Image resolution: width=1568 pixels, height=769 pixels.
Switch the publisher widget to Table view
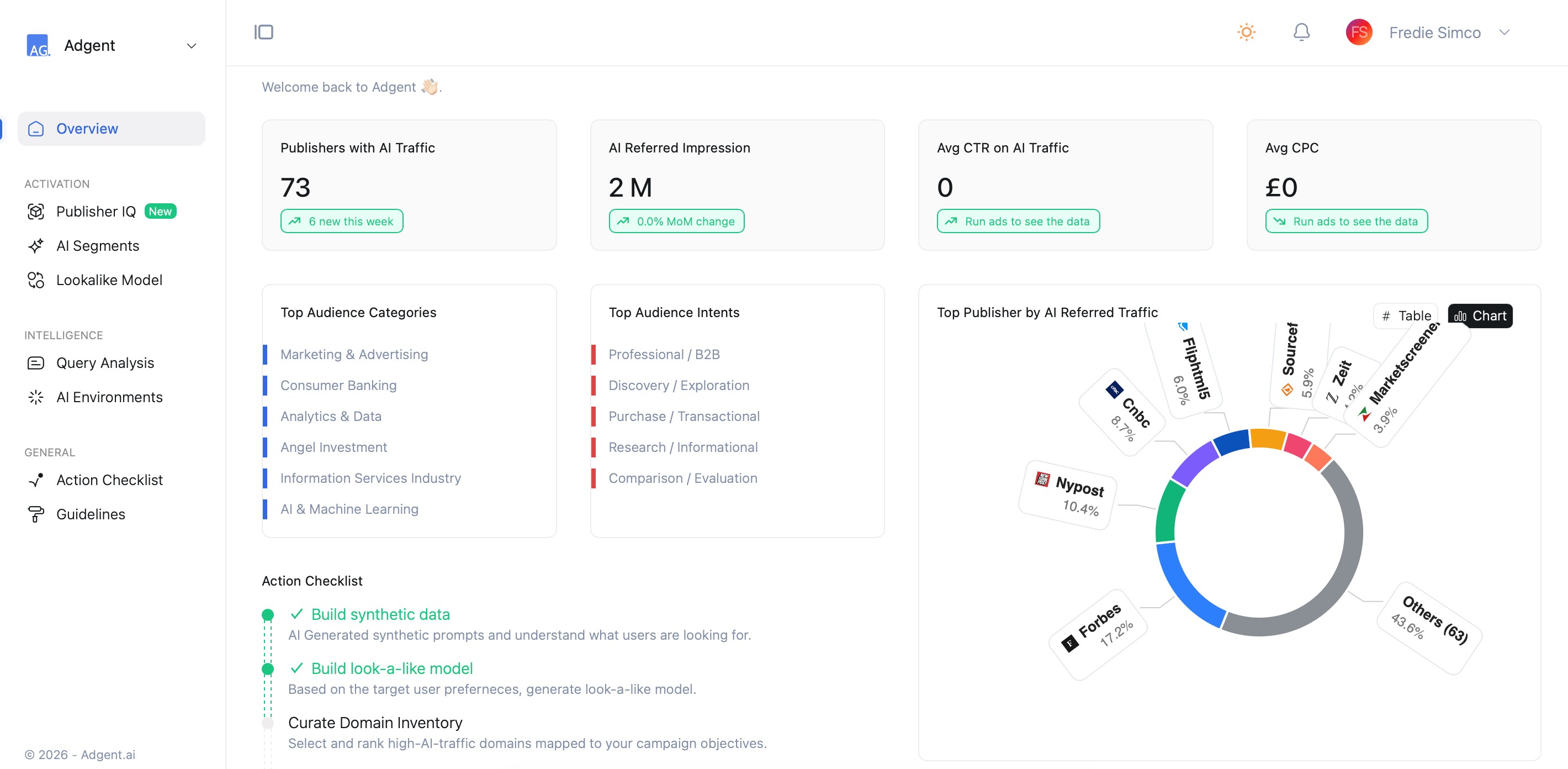[x=1406, y=315]
